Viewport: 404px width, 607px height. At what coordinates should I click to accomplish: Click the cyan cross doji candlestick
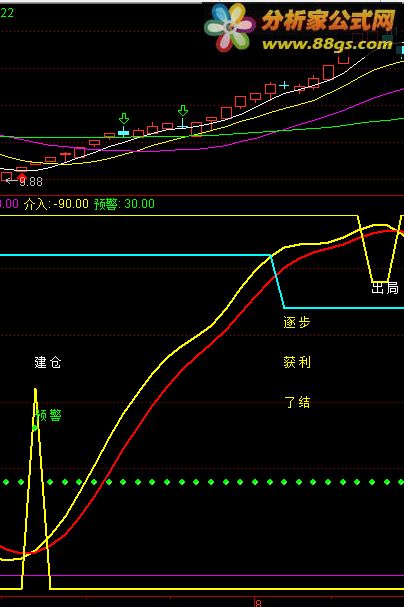pyautogui.click(x=284, y=85)
